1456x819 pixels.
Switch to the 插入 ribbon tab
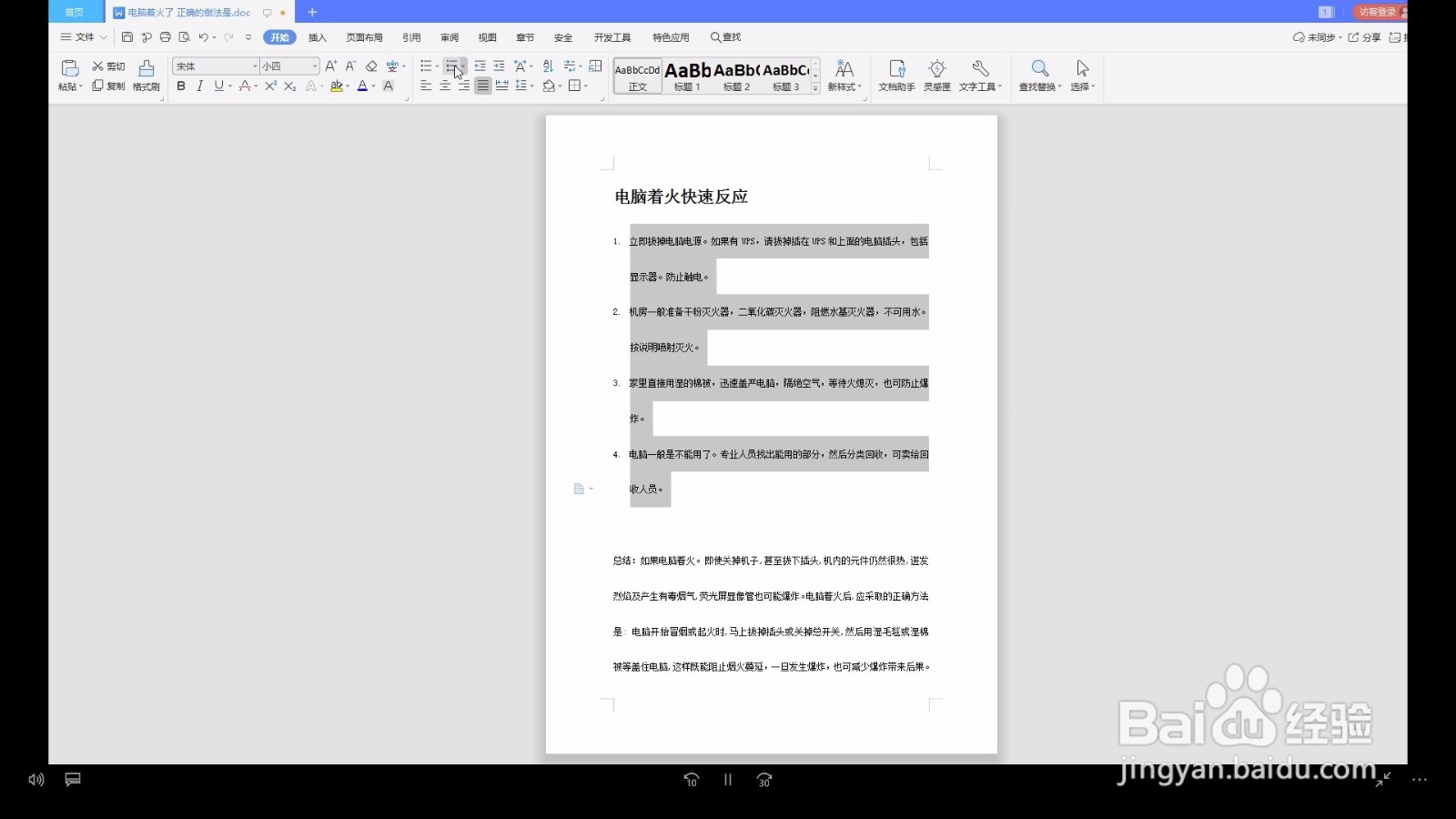(x=317, y=37)
